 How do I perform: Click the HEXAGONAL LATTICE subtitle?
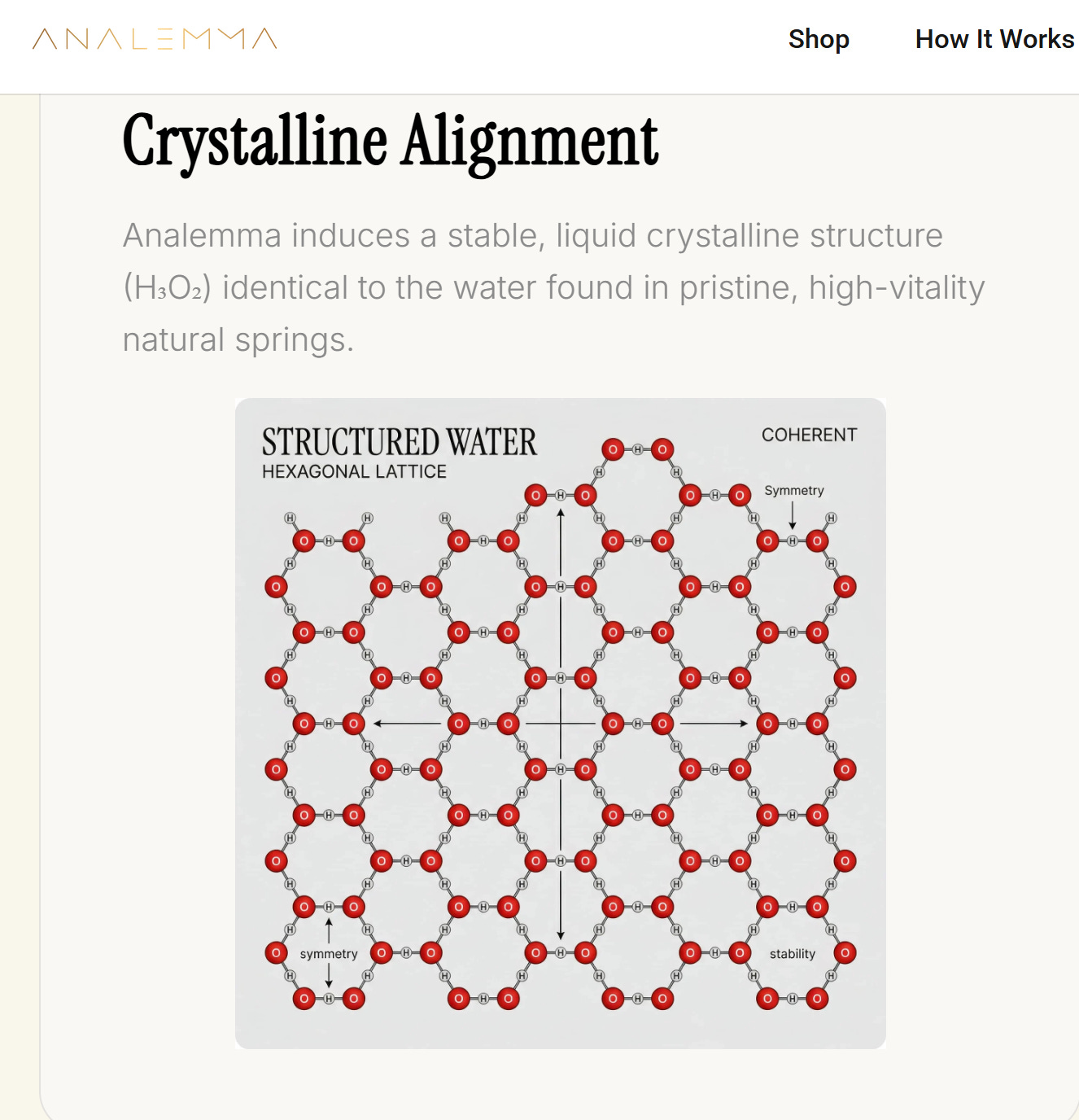[x=354, y=472]
